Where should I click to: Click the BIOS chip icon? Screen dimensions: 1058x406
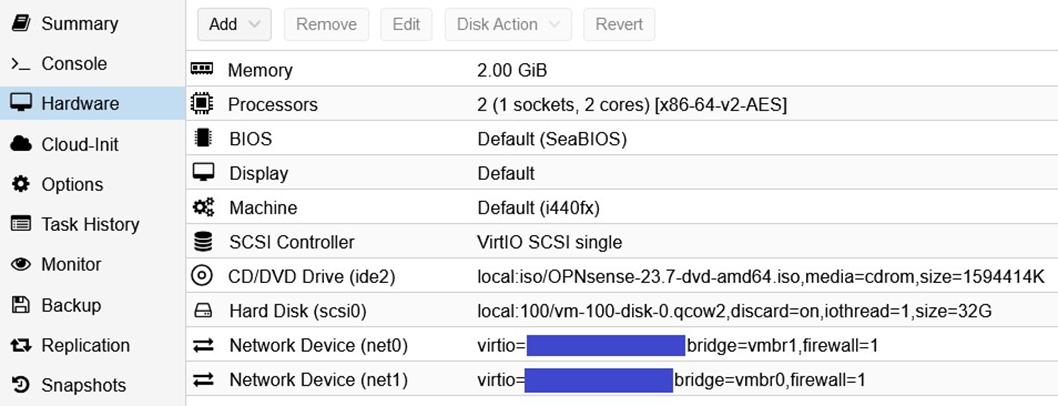pos(203,138)
